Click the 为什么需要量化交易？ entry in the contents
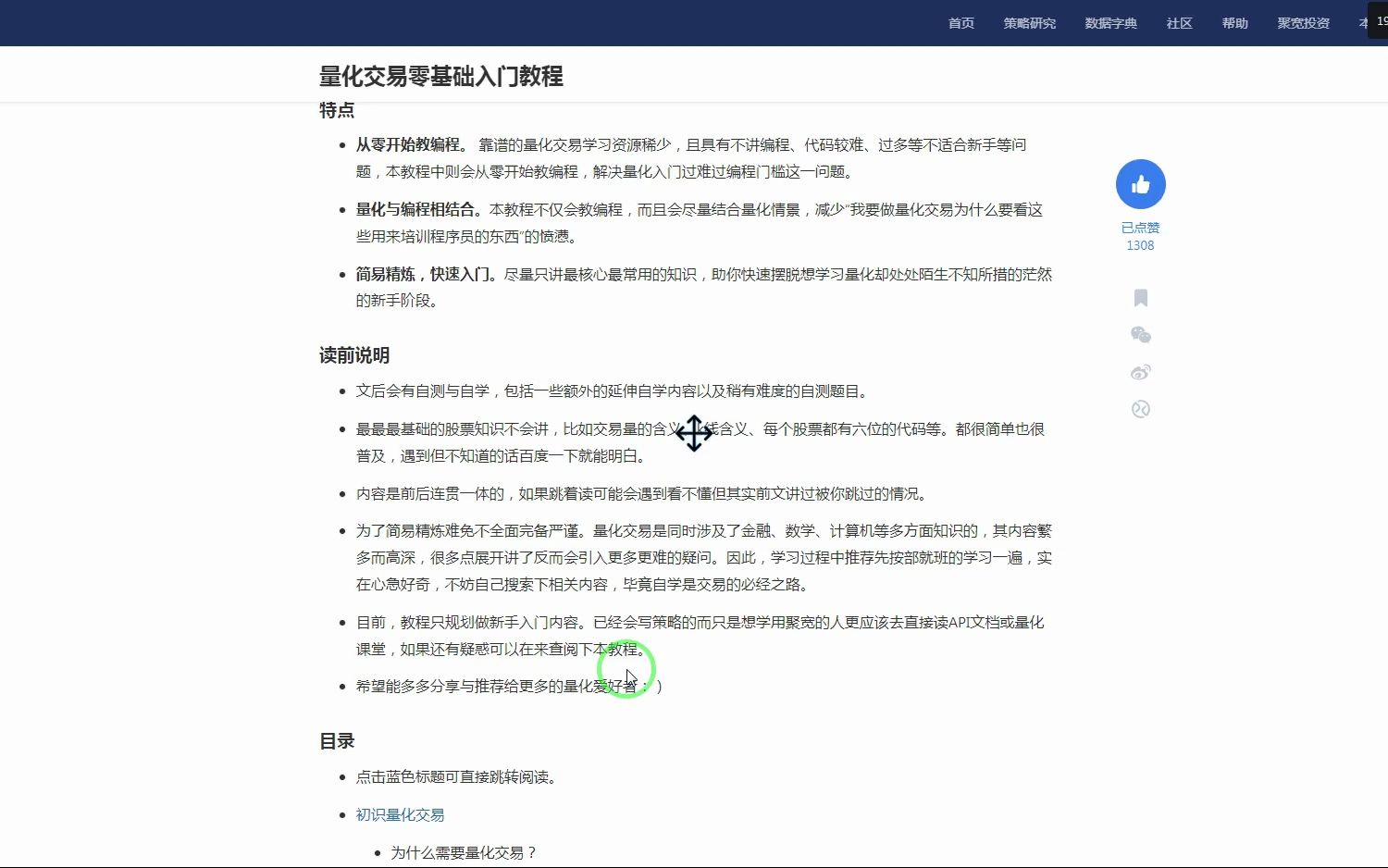The height and width of the screenshot is (868, 1388). (x=464, y=853)
